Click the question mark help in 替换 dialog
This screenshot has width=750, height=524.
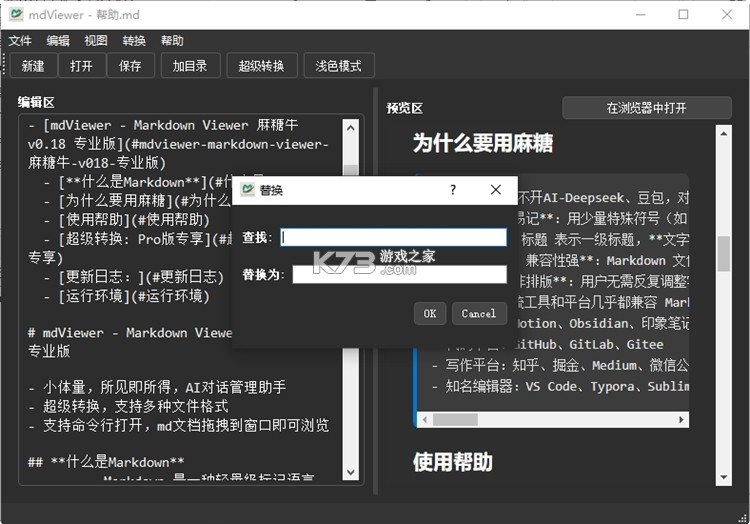pyautogui.click(x=453, y=190)
